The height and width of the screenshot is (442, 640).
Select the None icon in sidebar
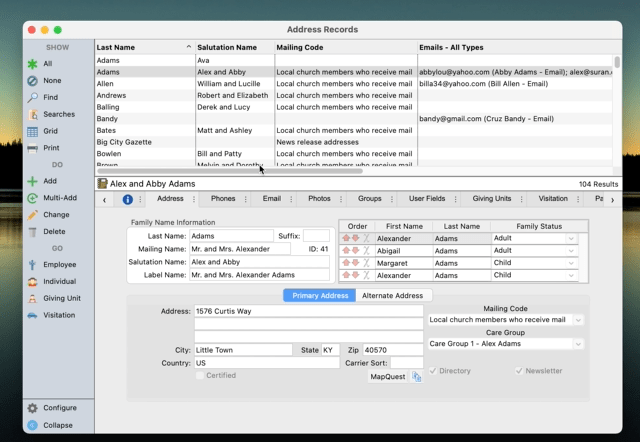(x=33, y=81)
